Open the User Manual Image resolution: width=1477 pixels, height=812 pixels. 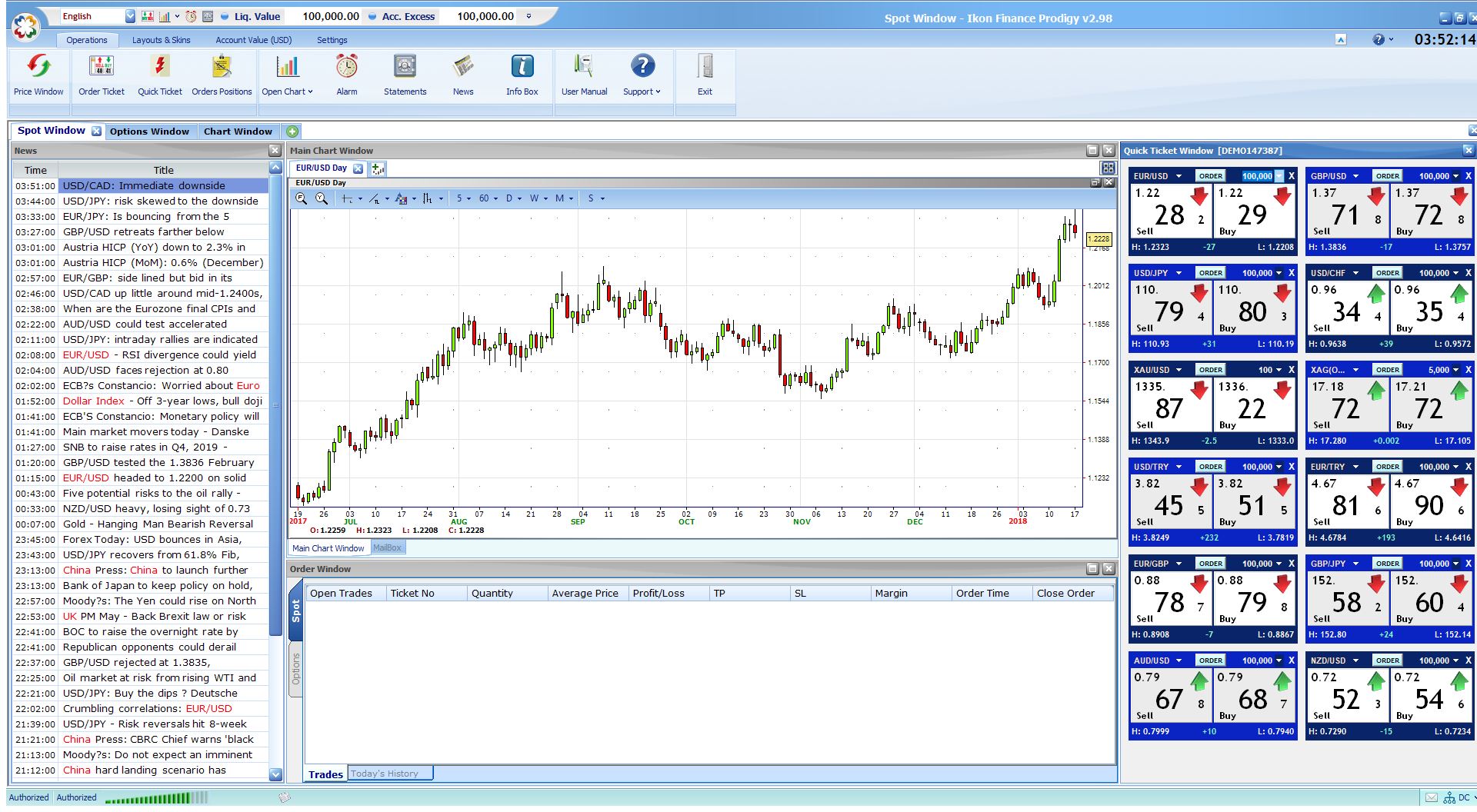coord(584,75)
